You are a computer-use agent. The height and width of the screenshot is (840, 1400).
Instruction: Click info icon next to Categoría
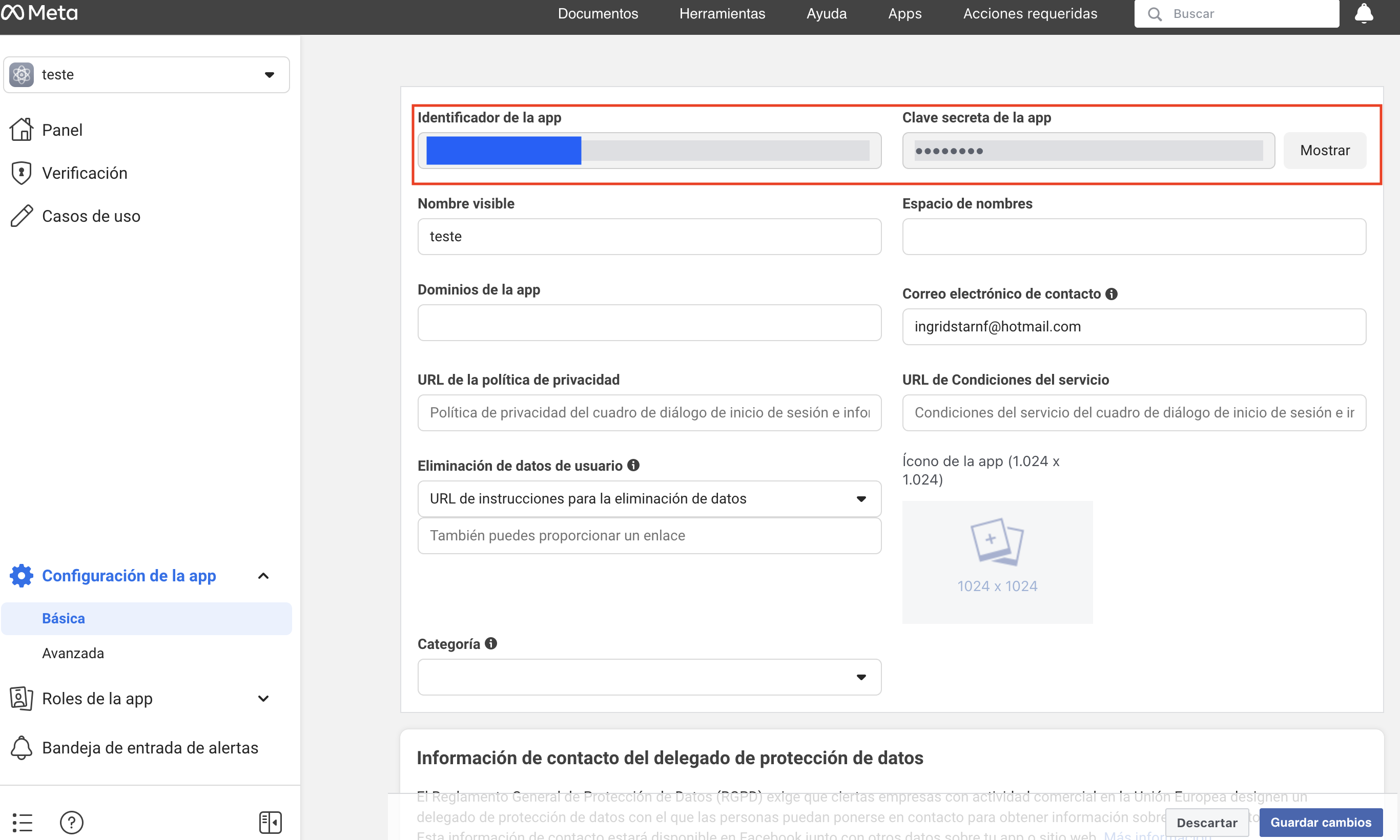coord(491,644)
